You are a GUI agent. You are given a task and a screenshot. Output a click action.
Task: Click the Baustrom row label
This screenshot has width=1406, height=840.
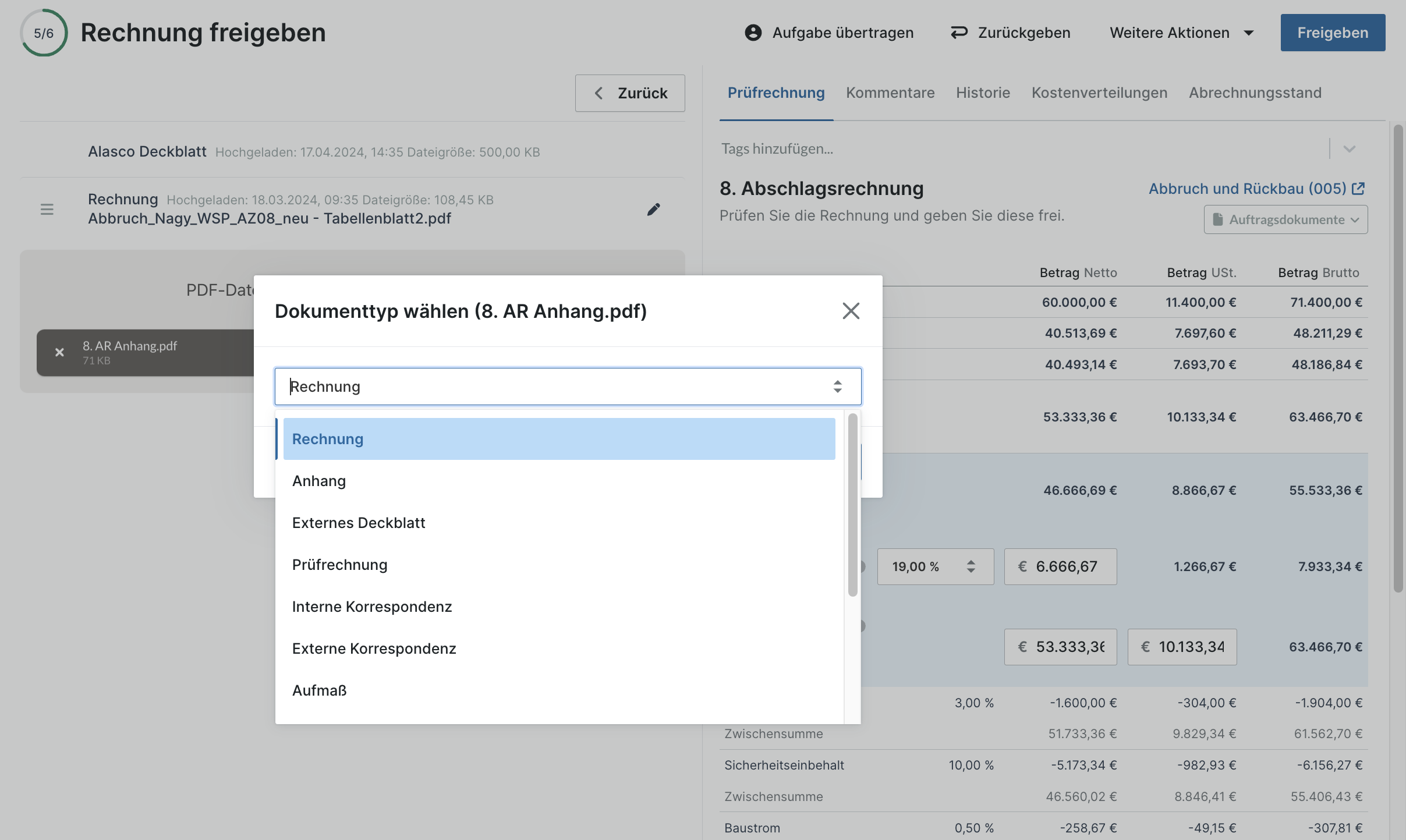[x=752, y=828]
